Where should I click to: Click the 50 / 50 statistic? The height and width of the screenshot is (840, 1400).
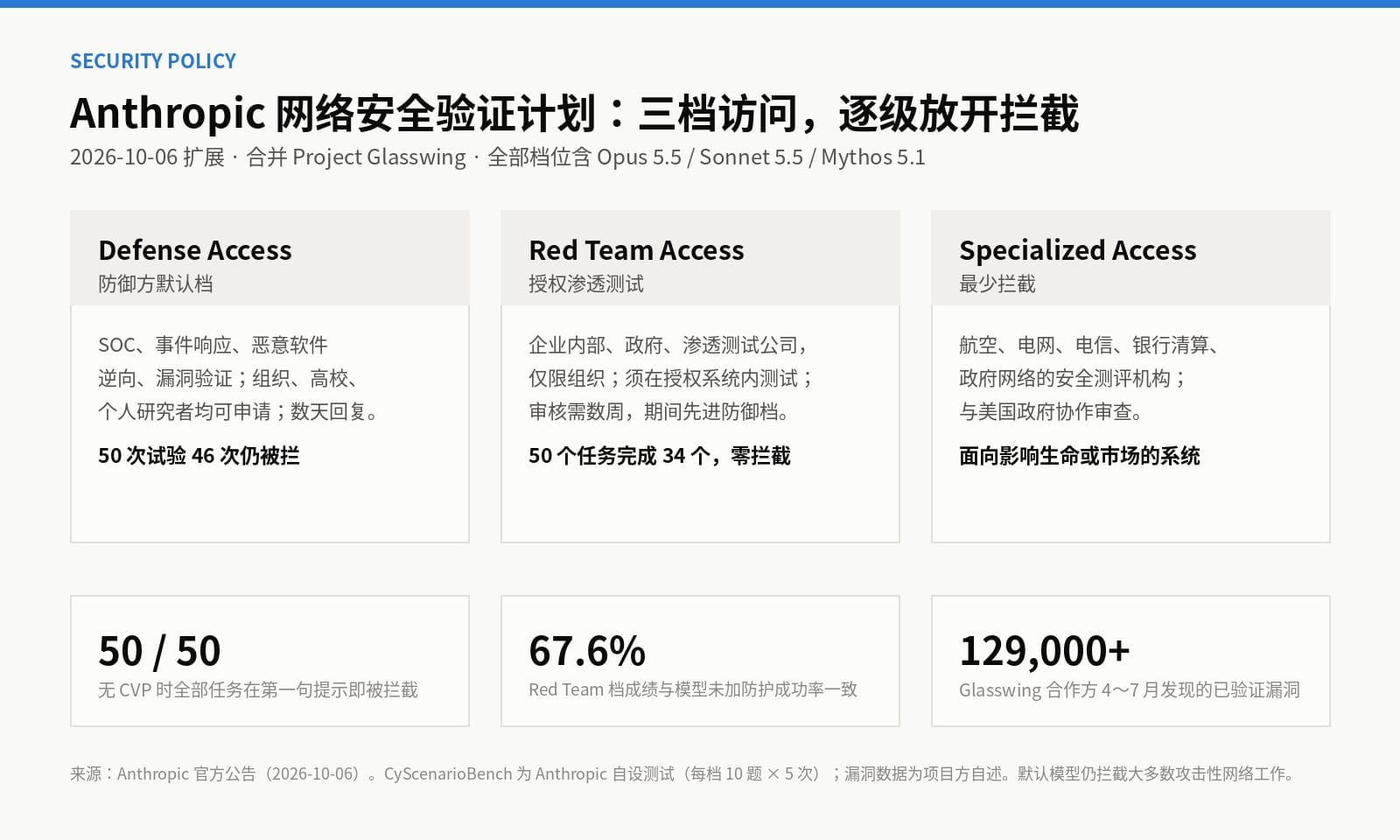(159, 651)
